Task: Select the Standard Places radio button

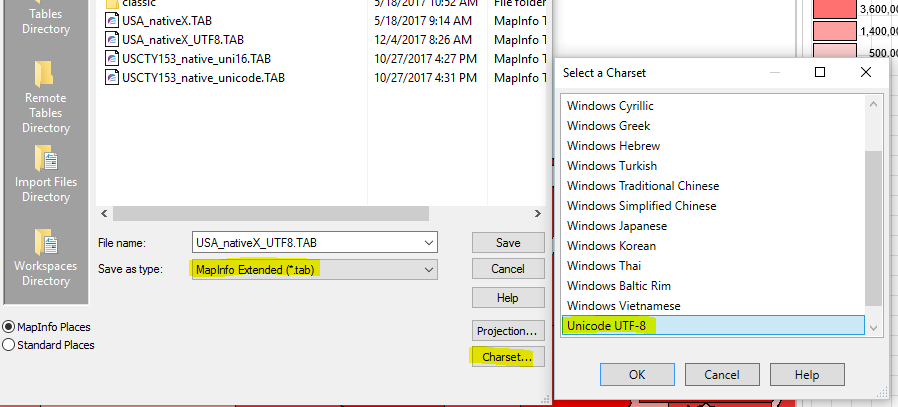Action: click(x=9, y=345)
